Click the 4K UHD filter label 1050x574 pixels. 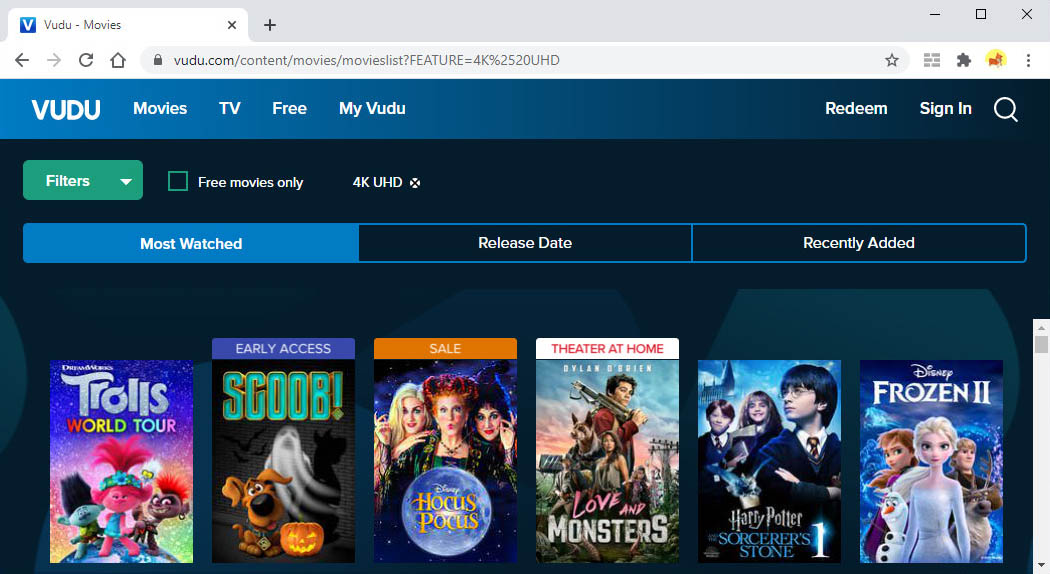click(377, 182)
